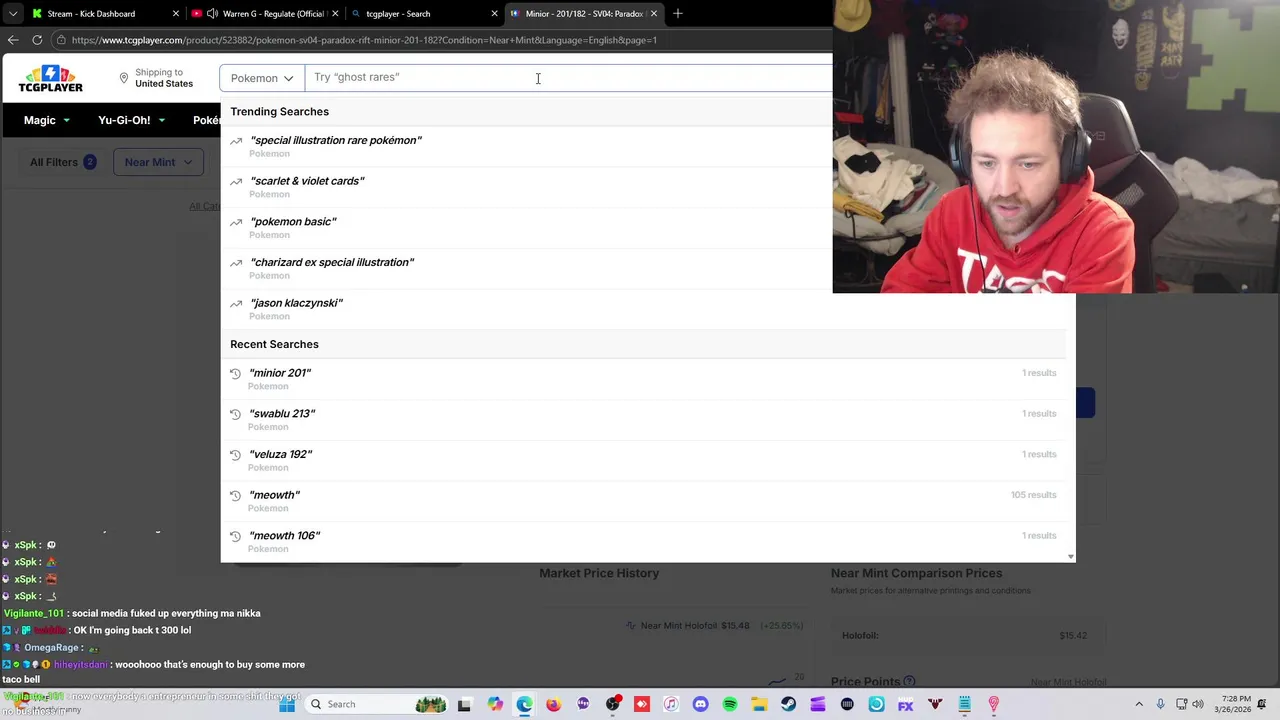The height and width of the screenshot is (720, 1280).
Task: Click history icon beside 'minior 201'
Action: click(x=236, y=373)
